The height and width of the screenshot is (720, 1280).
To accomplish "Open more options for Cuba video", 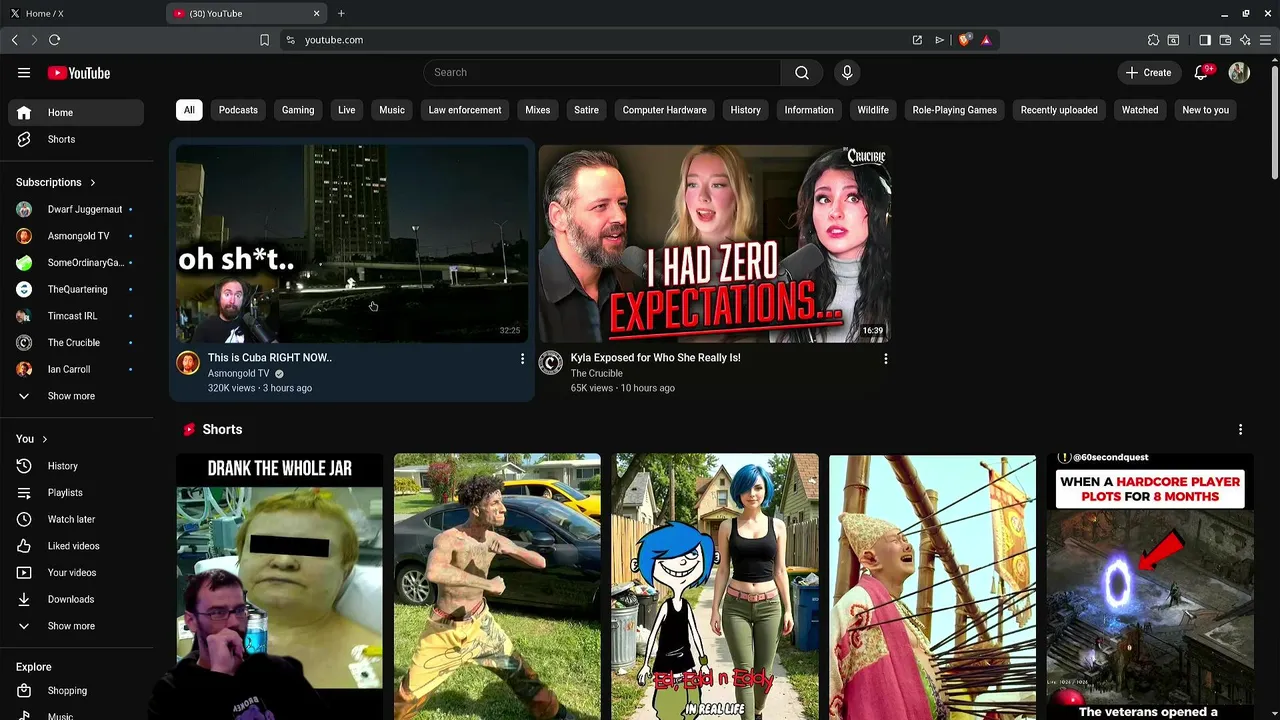I will [522, 358].
